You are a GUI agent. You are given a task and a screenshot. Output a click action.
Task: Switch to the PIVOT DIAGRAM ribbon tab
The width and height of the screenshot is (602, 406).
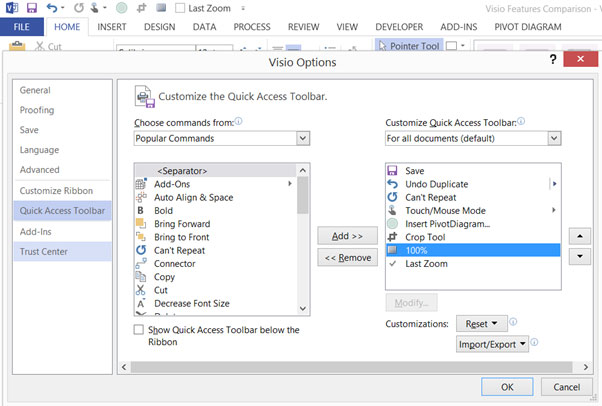pos(528,27)
